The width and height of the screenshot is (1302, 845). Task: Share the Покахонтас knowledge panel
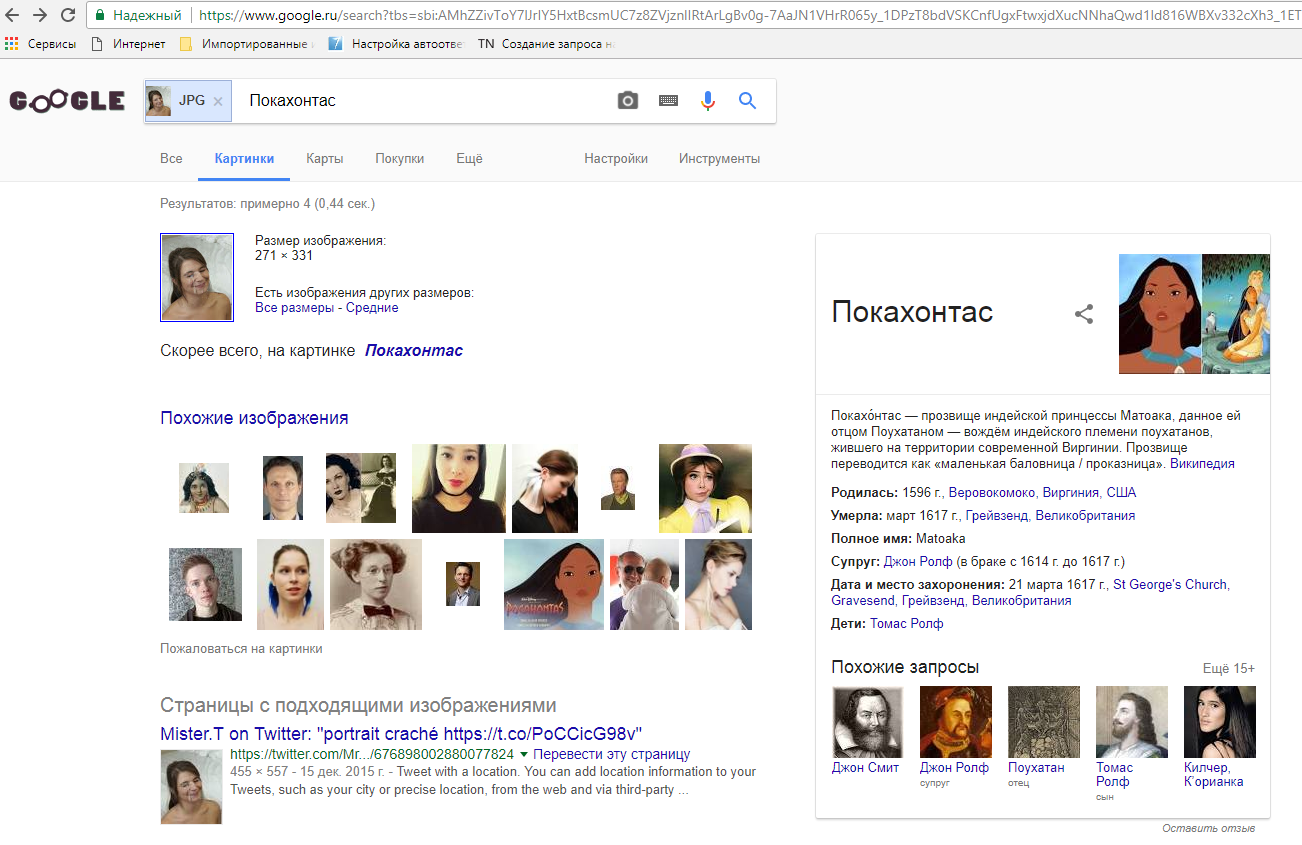pyautogui.click(x=1084, y=314)
